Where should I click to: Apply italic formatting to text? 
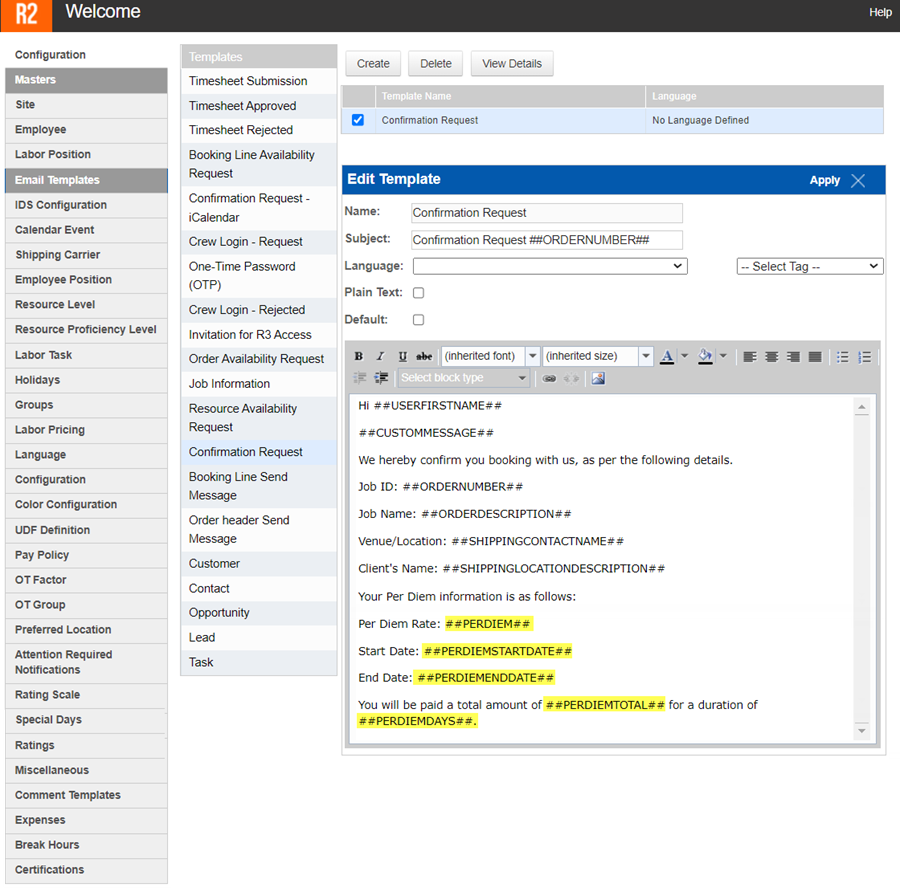tap(380, 357)
